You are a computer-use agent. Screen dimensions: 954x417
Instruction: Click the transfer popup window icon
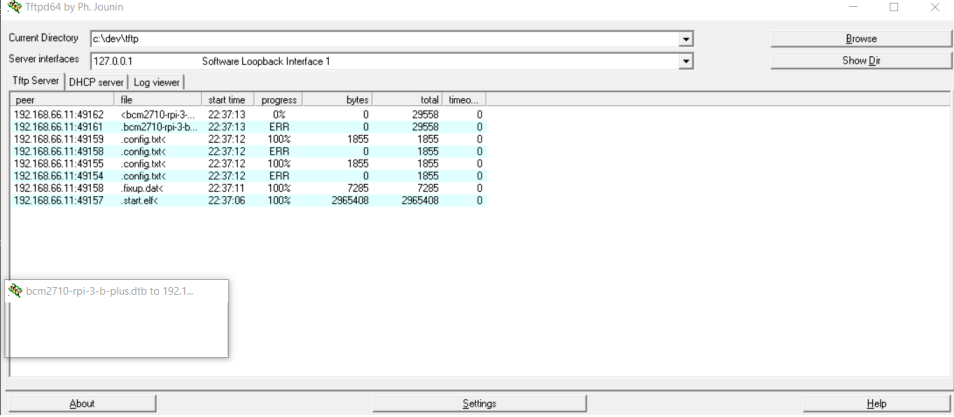15,291
